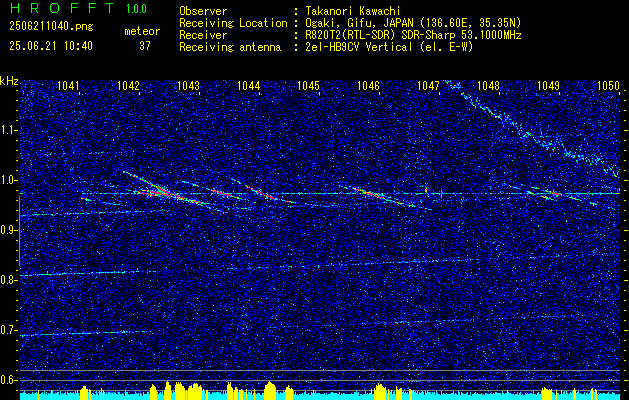
Task: Click the gray vertical marker bar beside 0.9
Action: click(x=19, y=231)
